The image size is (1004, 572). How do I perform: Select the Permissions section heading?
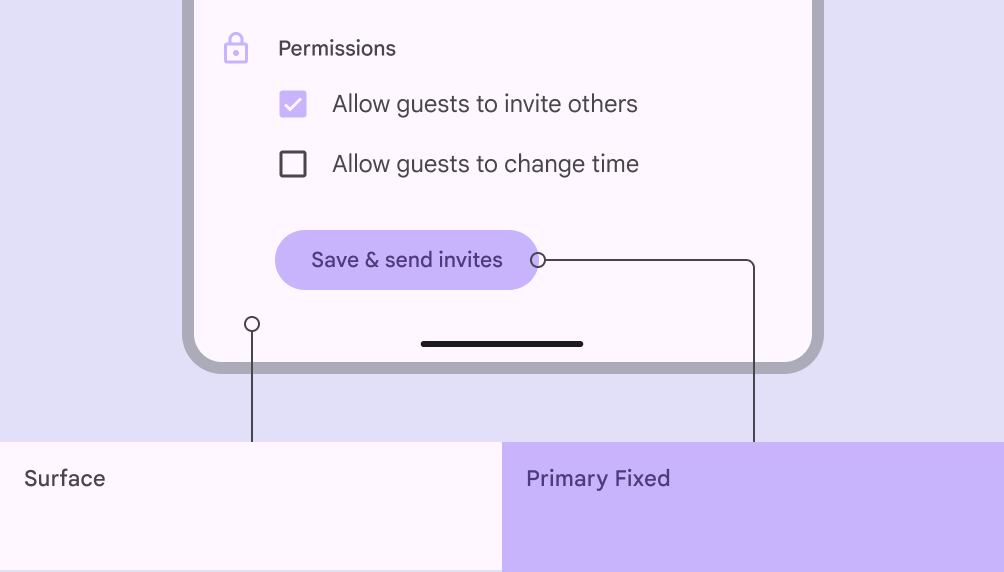337,48
